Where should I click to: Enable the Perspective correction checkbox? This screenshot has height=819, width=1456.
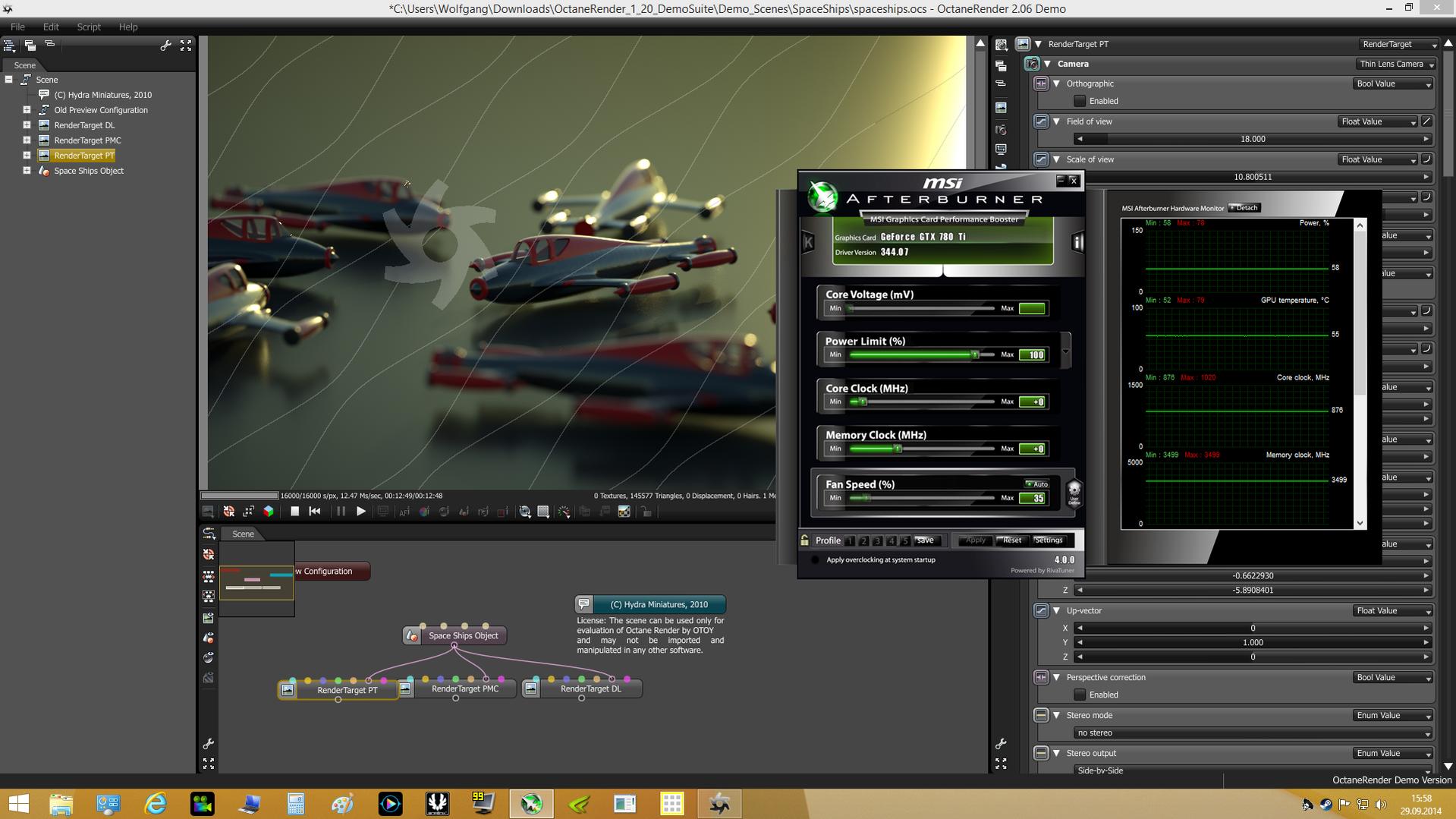click(1080, 695)
